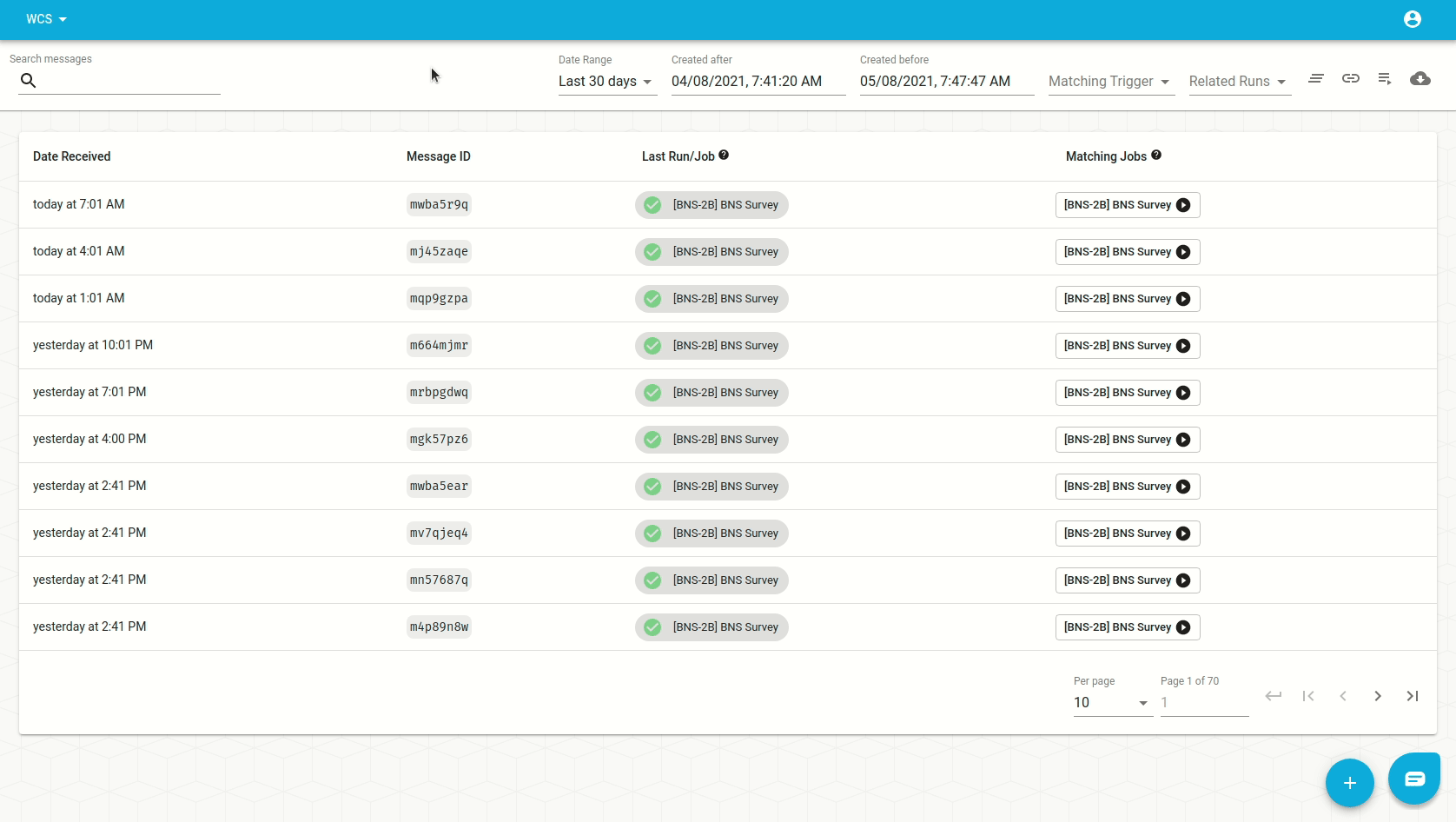Open the user account icon
Viewport: 1456px width, 822px height.
coord(1413,19)
